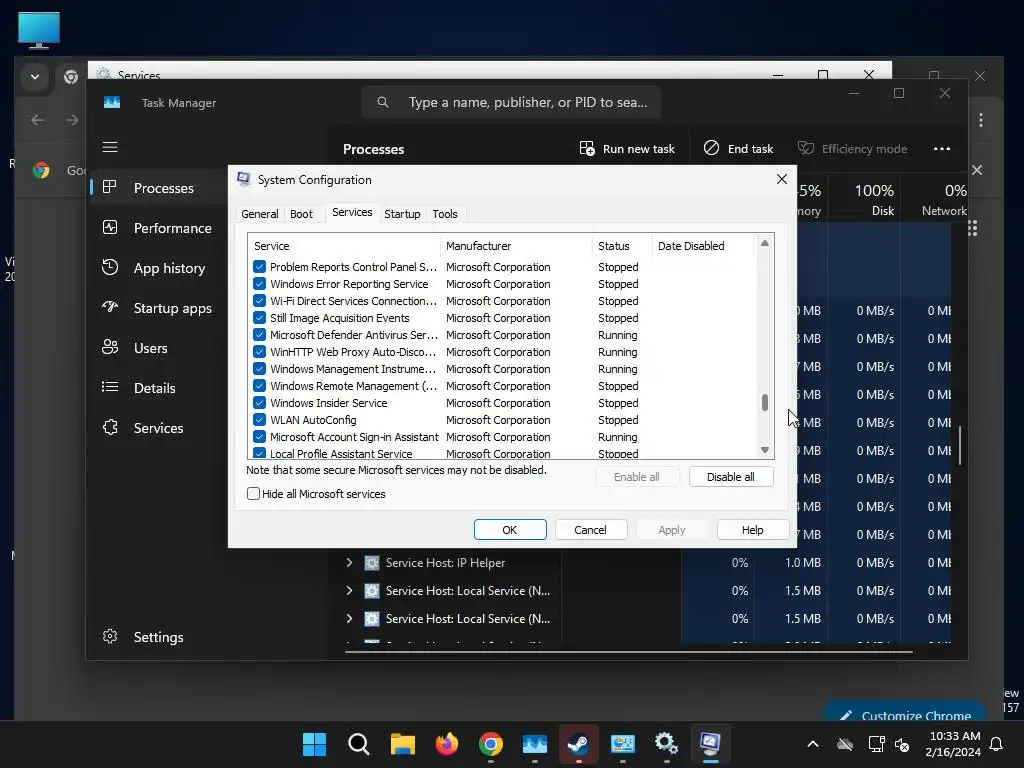Sort by the Manufacturer column header

[x=516, y=246]
